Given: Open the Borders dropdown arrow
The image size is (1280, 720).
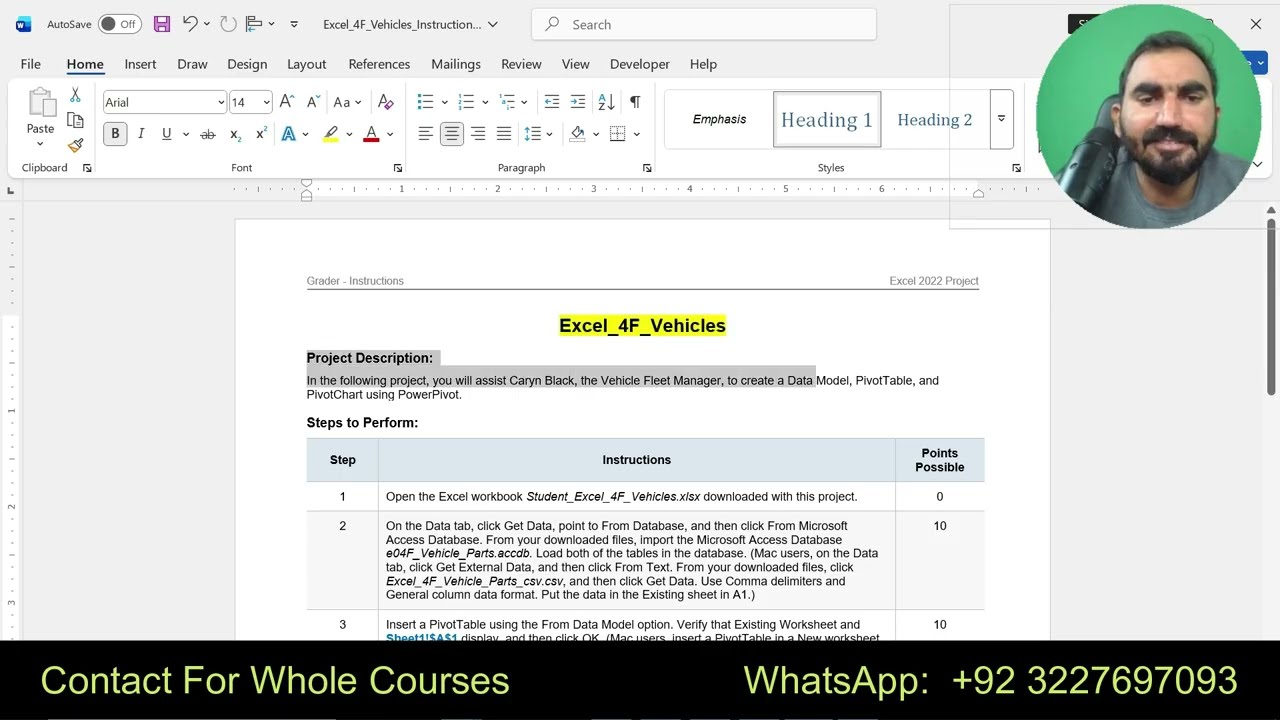Looking at the screenshot, I should click(637, 134).
